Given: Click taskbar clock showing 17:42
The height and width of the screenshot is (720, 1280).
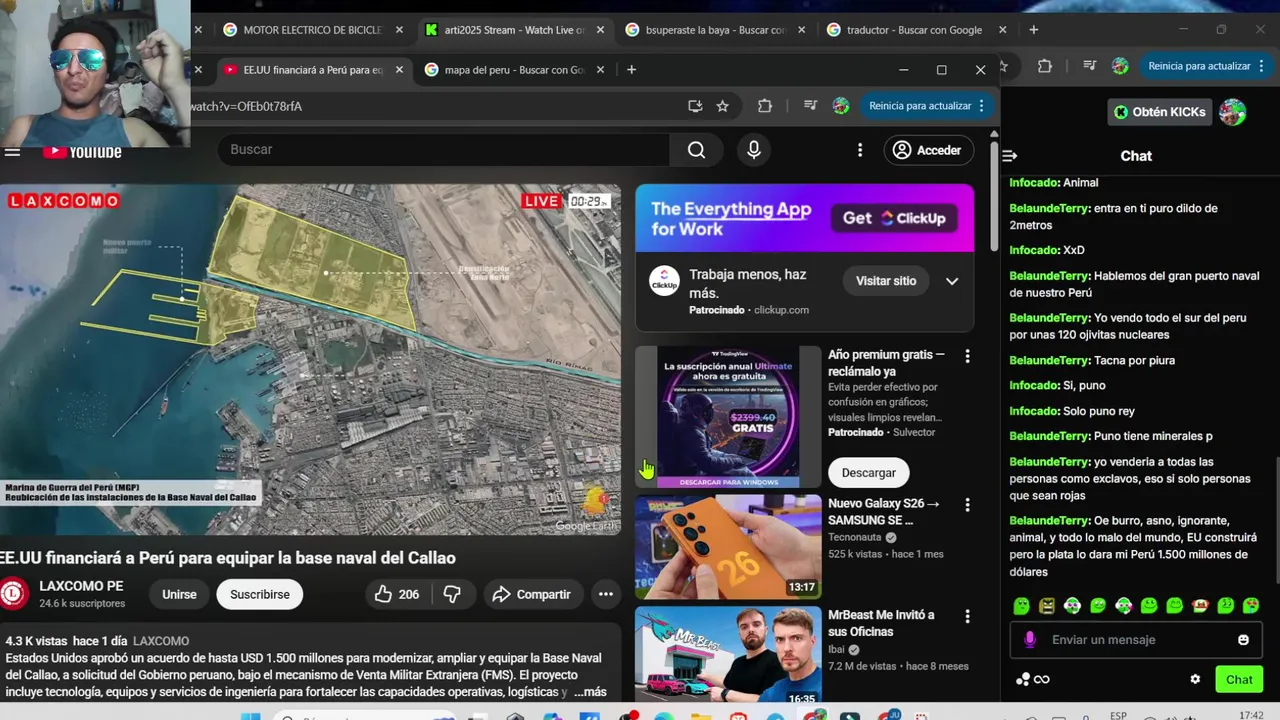Looking at the screenshot, I should 1251,716.
